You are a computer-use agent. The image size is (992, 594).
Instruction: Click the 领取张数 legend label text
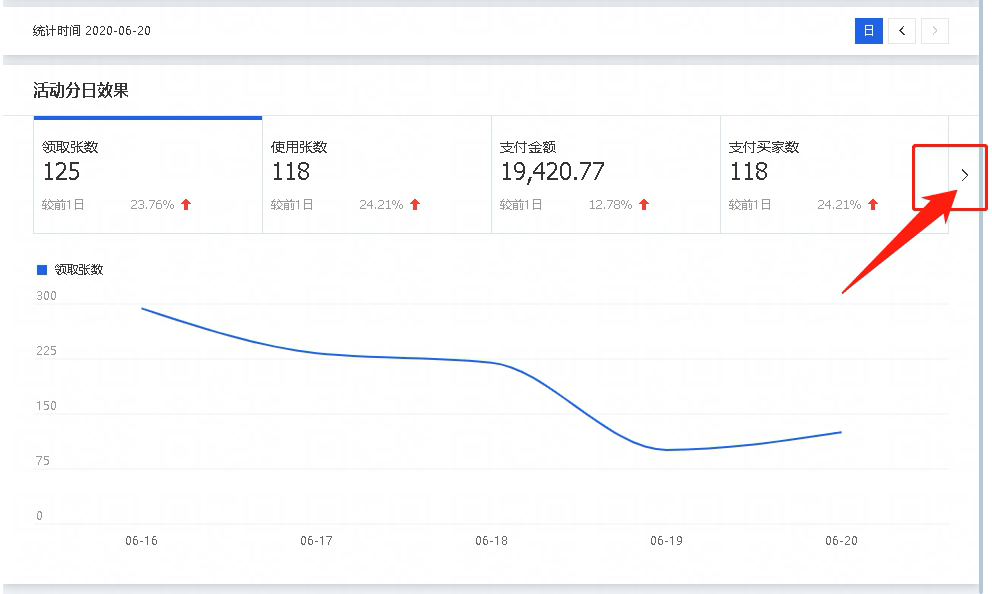[79, 270]
